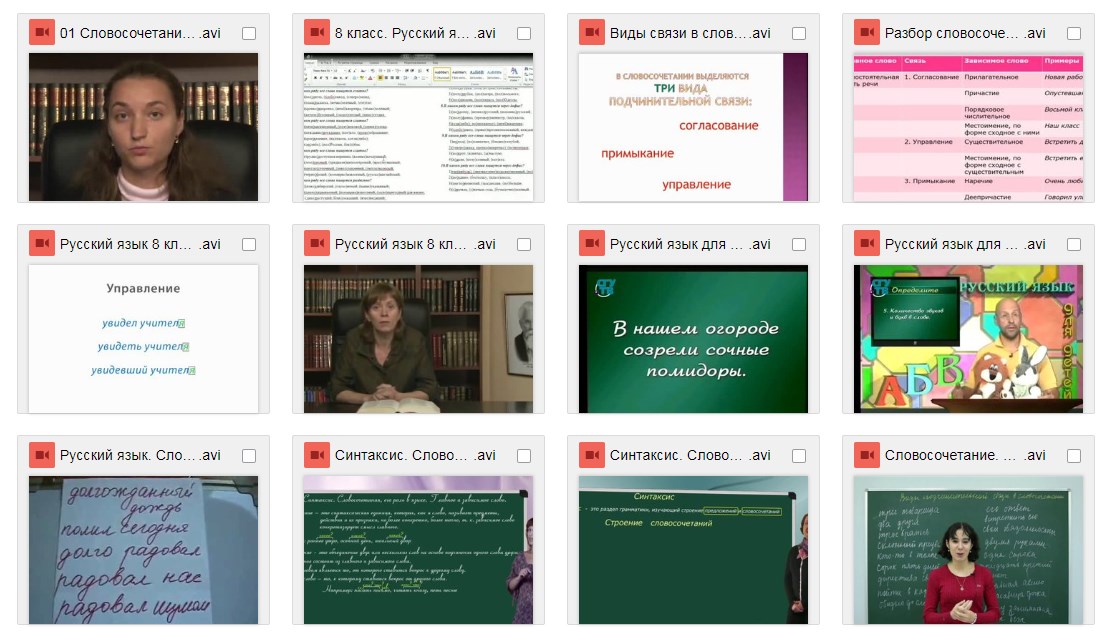Select checkbox of "Русский язык. Сло... .avi"

[249, 456]
